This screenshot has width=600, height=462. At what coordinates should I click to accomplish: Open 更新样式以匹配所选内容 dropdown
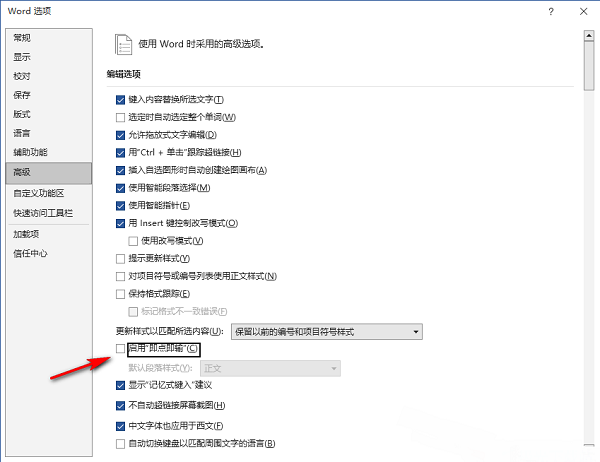(x=327, y=332)
